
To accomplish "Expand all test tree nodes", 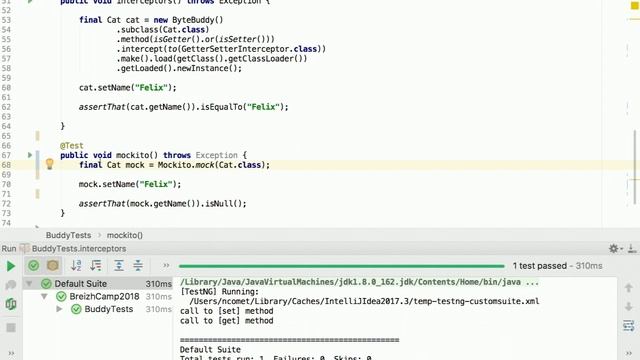I will pyautogui.click(x=119, y=266).
